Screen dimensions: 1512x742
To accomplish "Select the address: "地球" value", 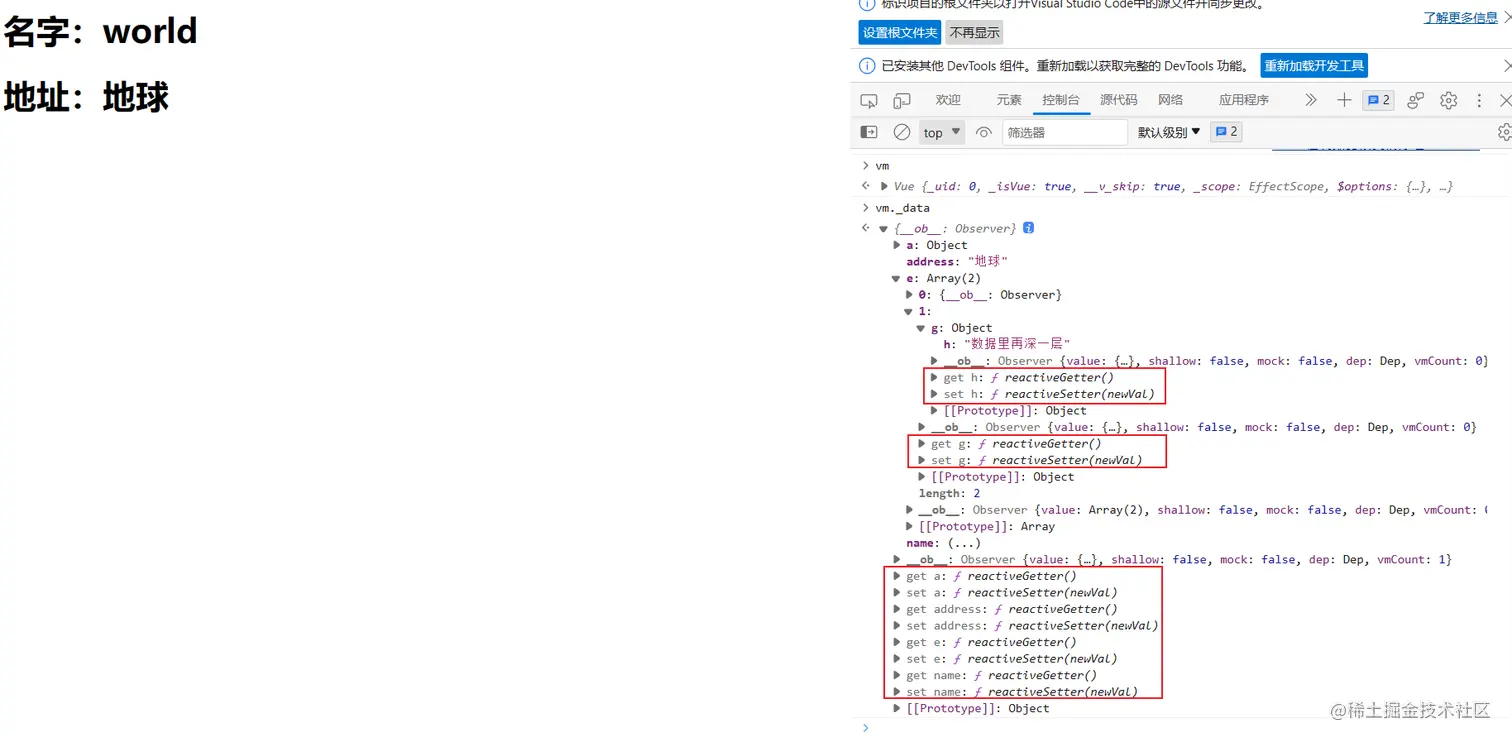I will (987, 262).
